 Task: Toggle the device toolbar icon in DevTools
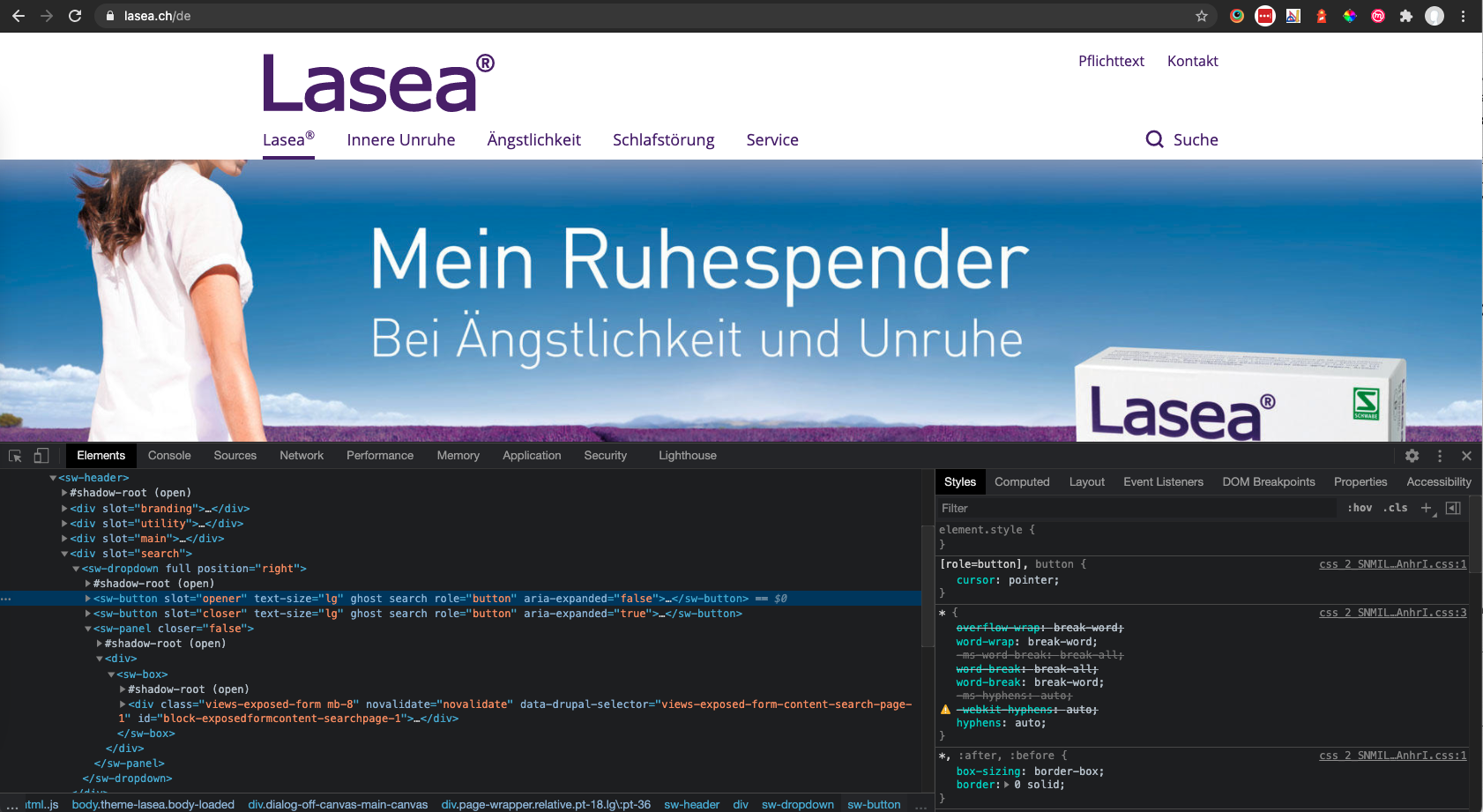click(41, 456)
